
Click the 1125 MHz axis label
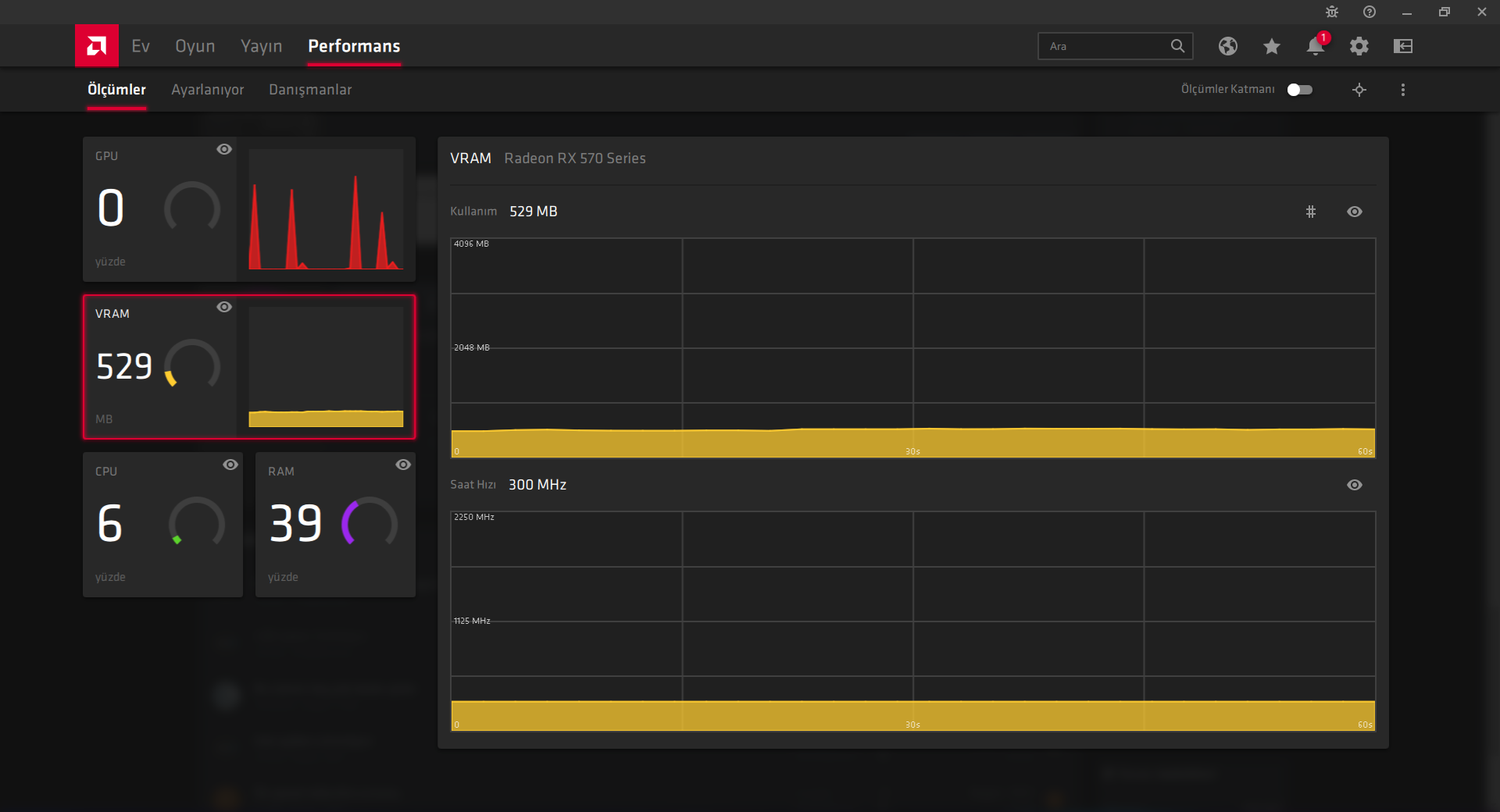[472, 621]
